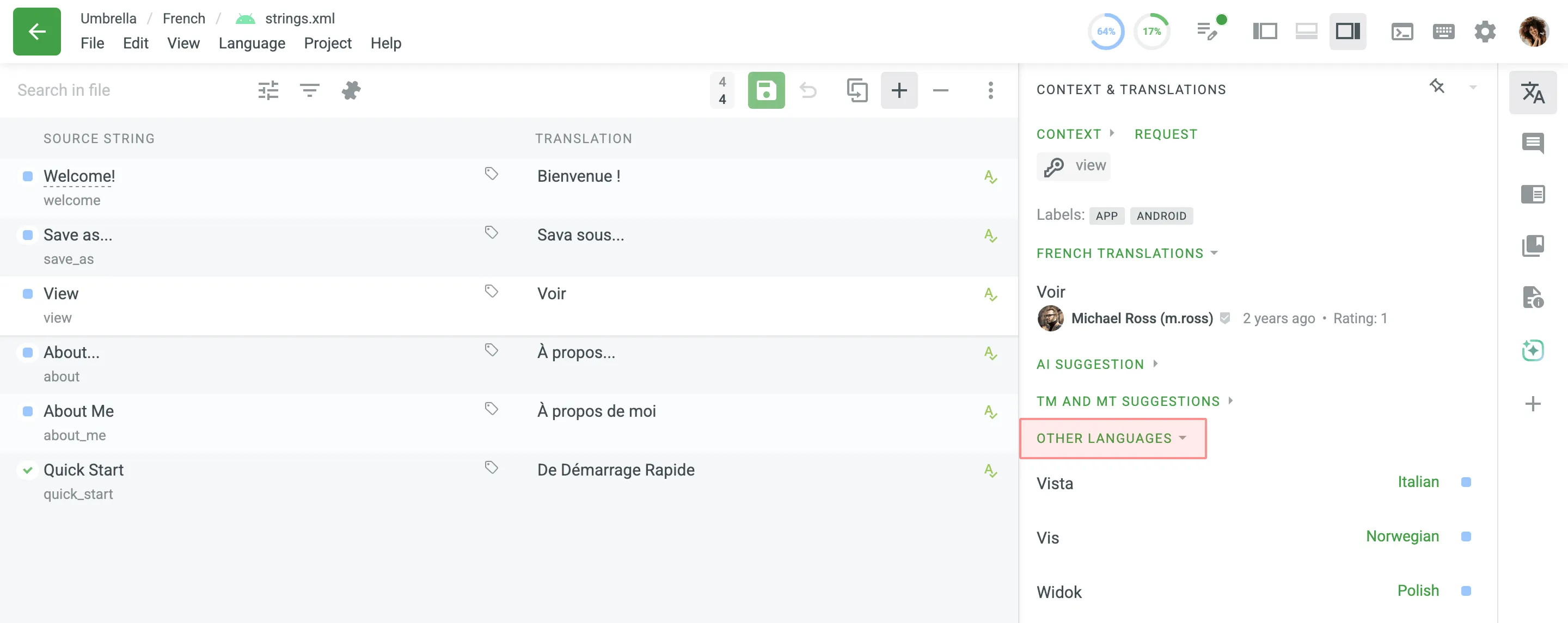
Task: Click the green back arrow button
Action: pyautogui.click(x=36, y=32)
